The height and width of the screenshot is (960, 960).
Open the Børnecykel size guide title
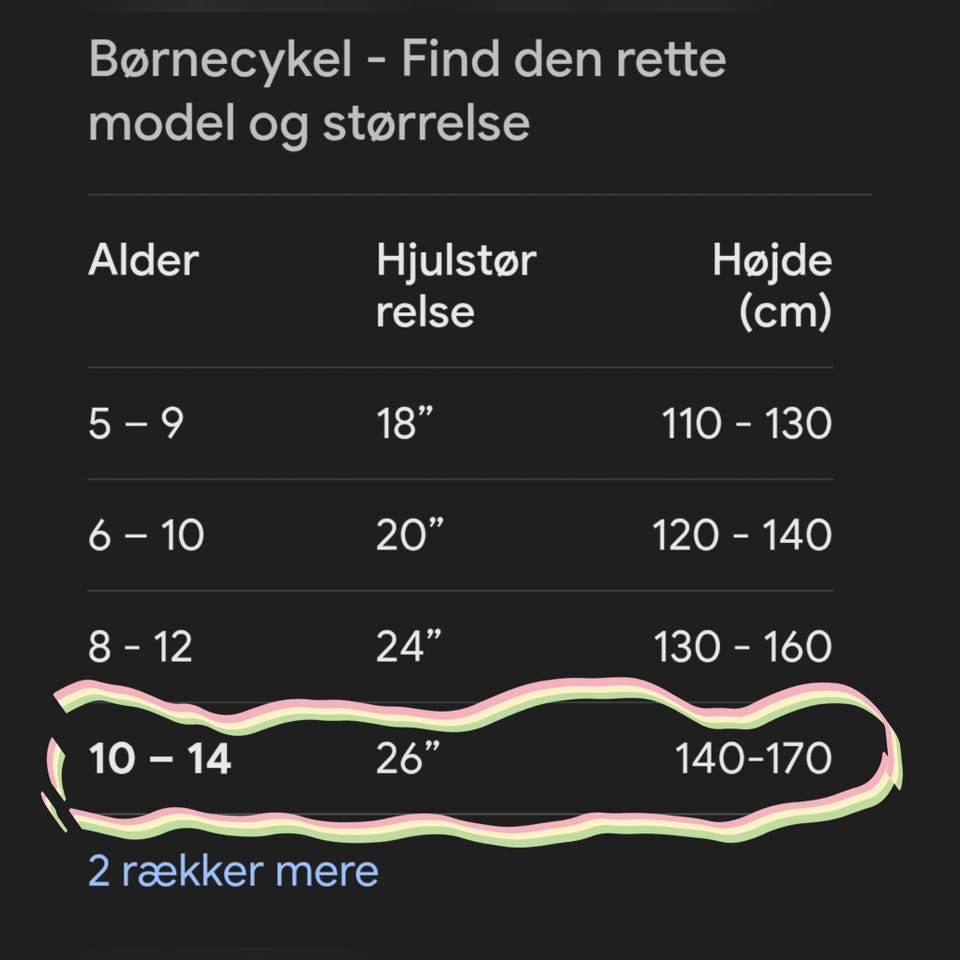coord(407,92)
